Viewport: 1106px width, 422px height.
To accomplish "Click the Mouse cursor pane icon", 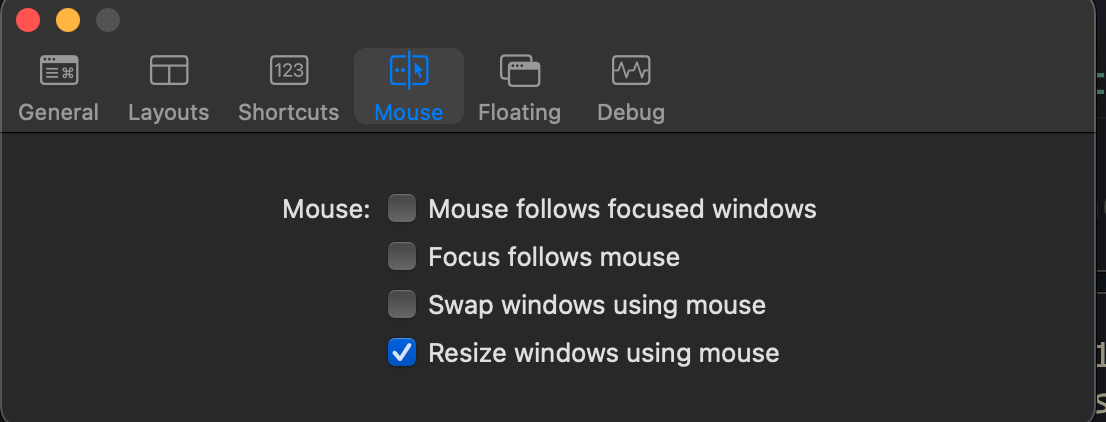I will [x=409, y=70].
